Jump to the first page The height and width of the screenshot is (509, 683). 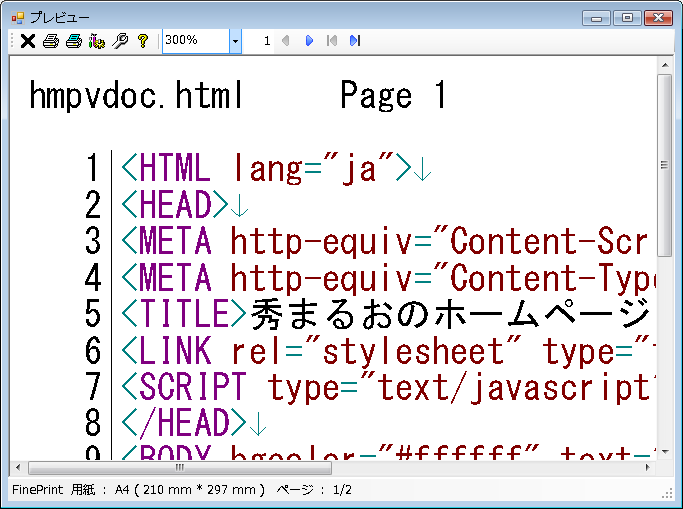click(332, 41)
